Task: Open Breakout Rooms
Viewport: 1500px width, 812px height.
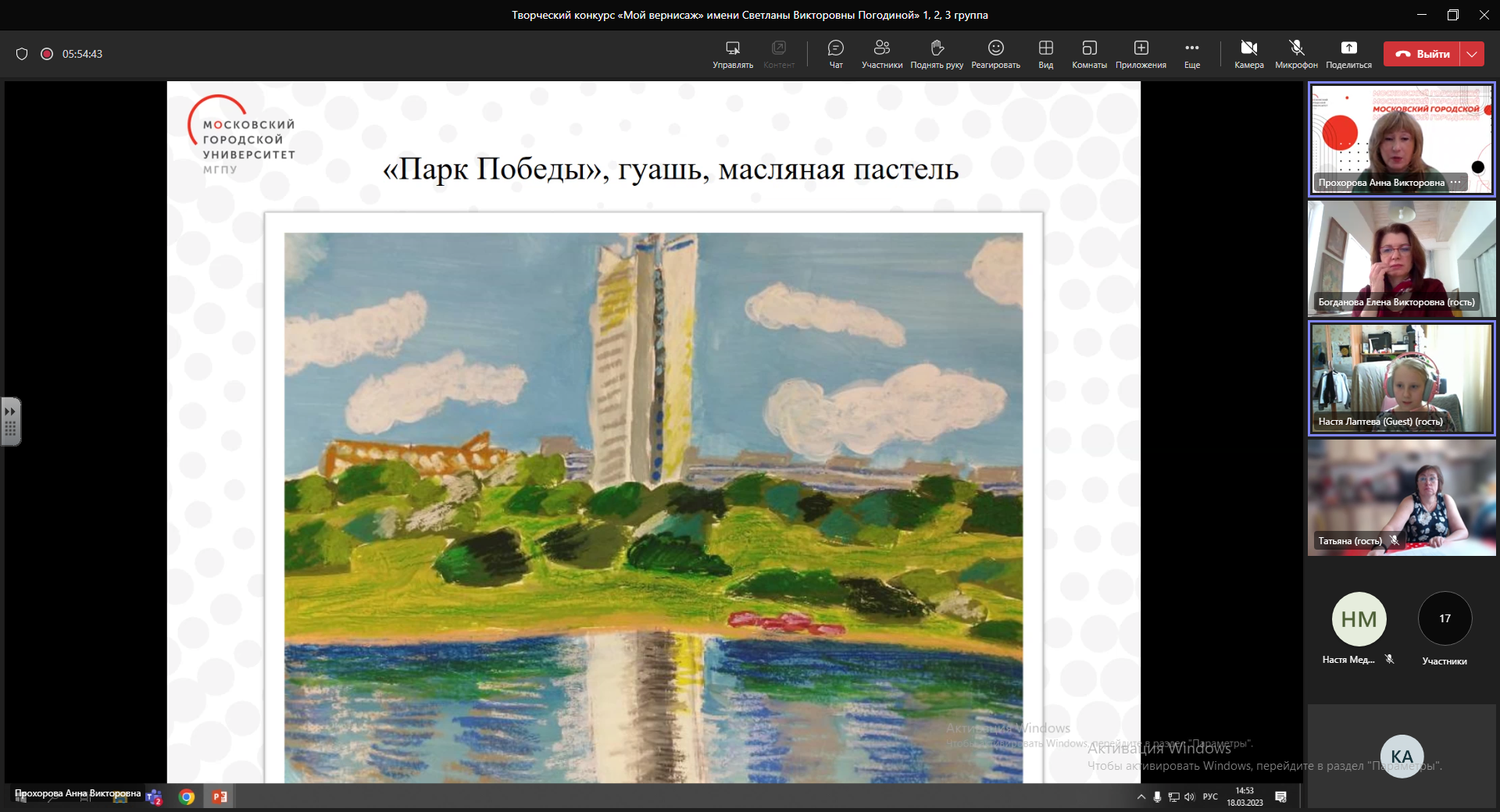Action: pos(1089,54)
